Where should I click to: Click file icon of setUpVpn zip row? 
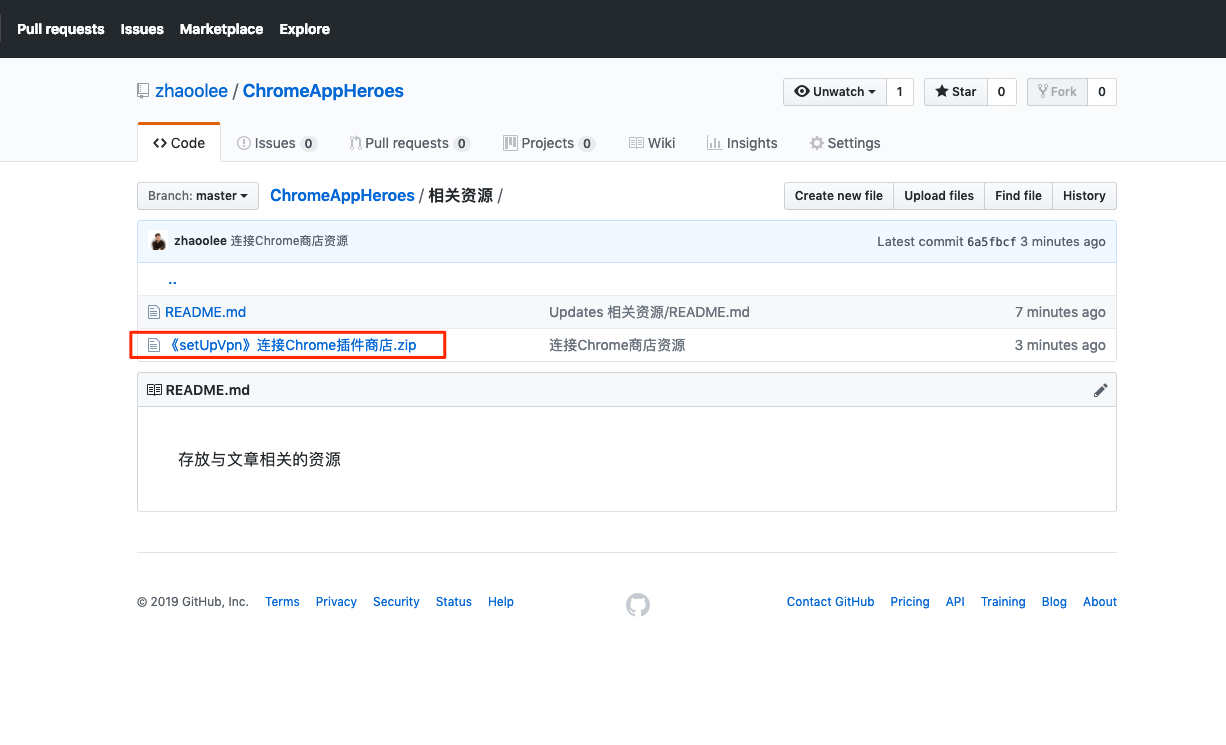click(x=154, y=345)
